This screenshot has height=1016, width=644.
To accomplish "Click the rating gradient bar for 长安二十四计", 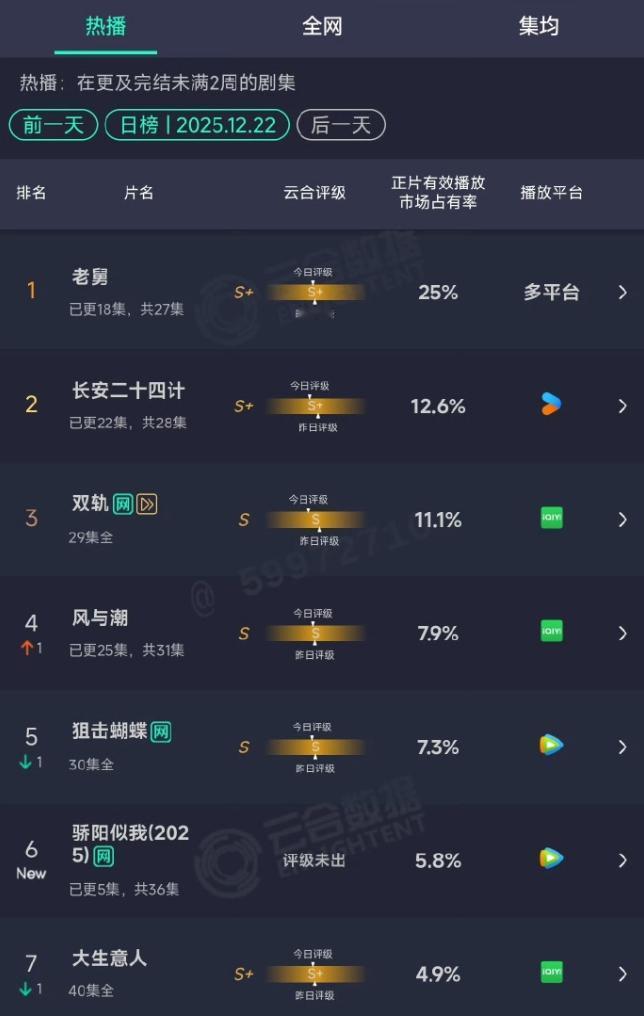I will [x=316, y=405].
